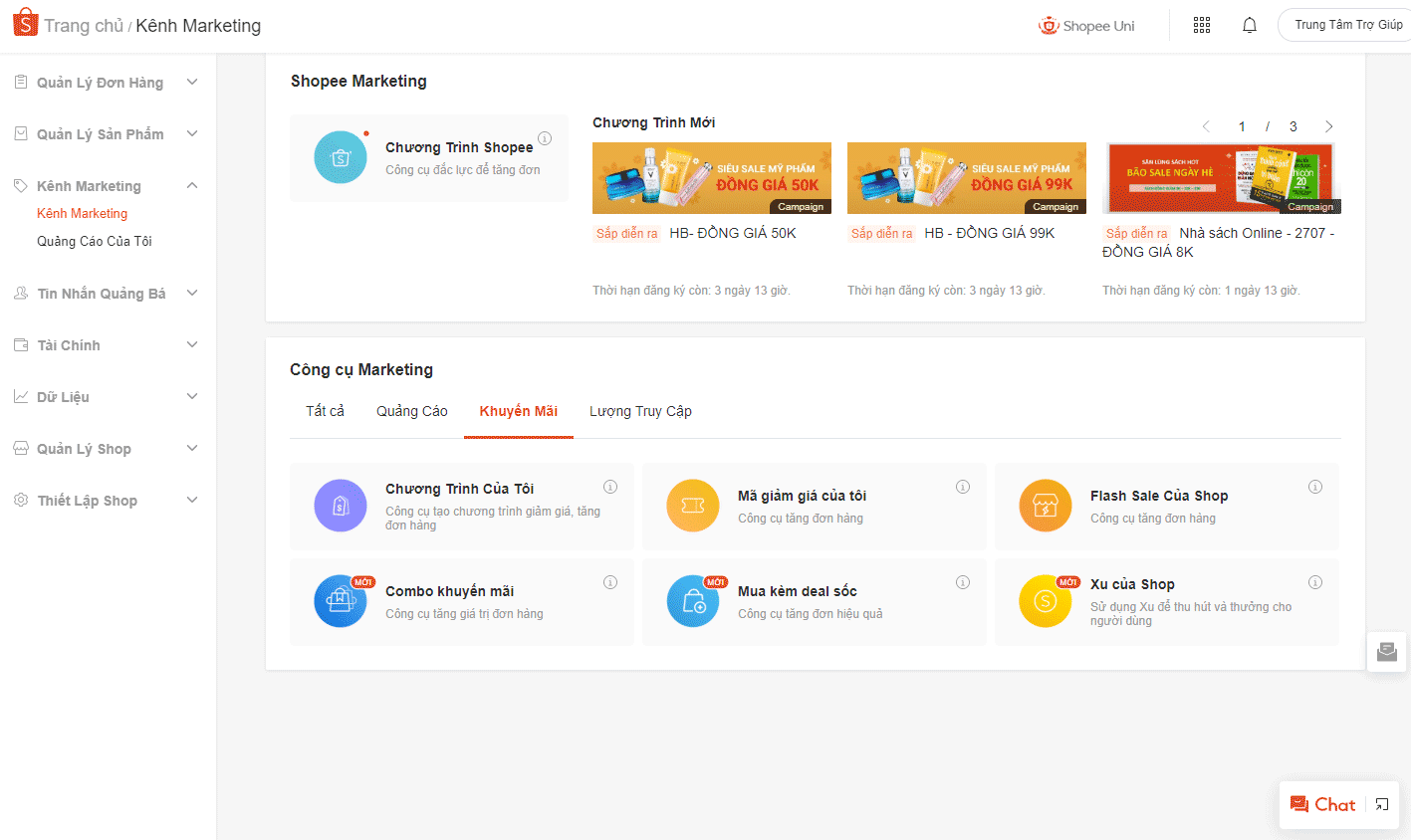This screenshot has height=840, width=1411.
Task: Click the Quản Lý Đơn Hàng clipboard icon
Action: pyautogui.click(x=21, y=82)
